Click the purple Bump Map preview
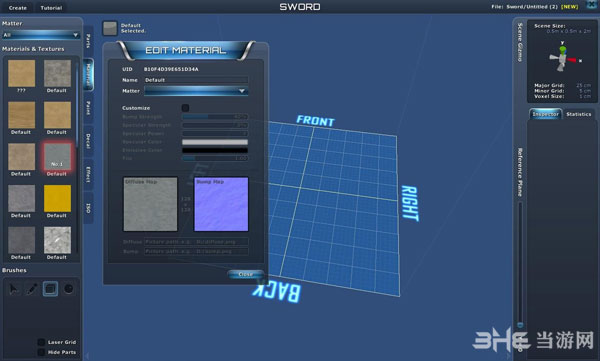600x361 pixels. pyautogui.click(x=221, y=204)
